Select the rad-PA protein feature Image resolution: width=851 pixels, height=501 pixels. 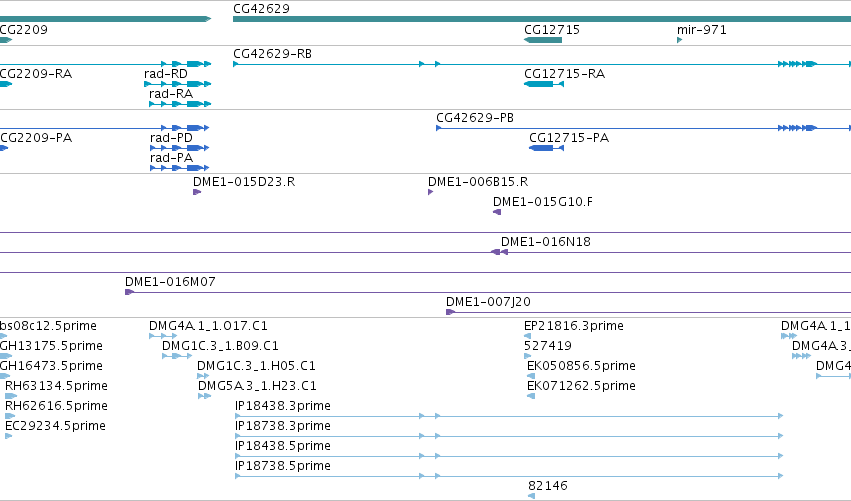click(x=180, y=168)
